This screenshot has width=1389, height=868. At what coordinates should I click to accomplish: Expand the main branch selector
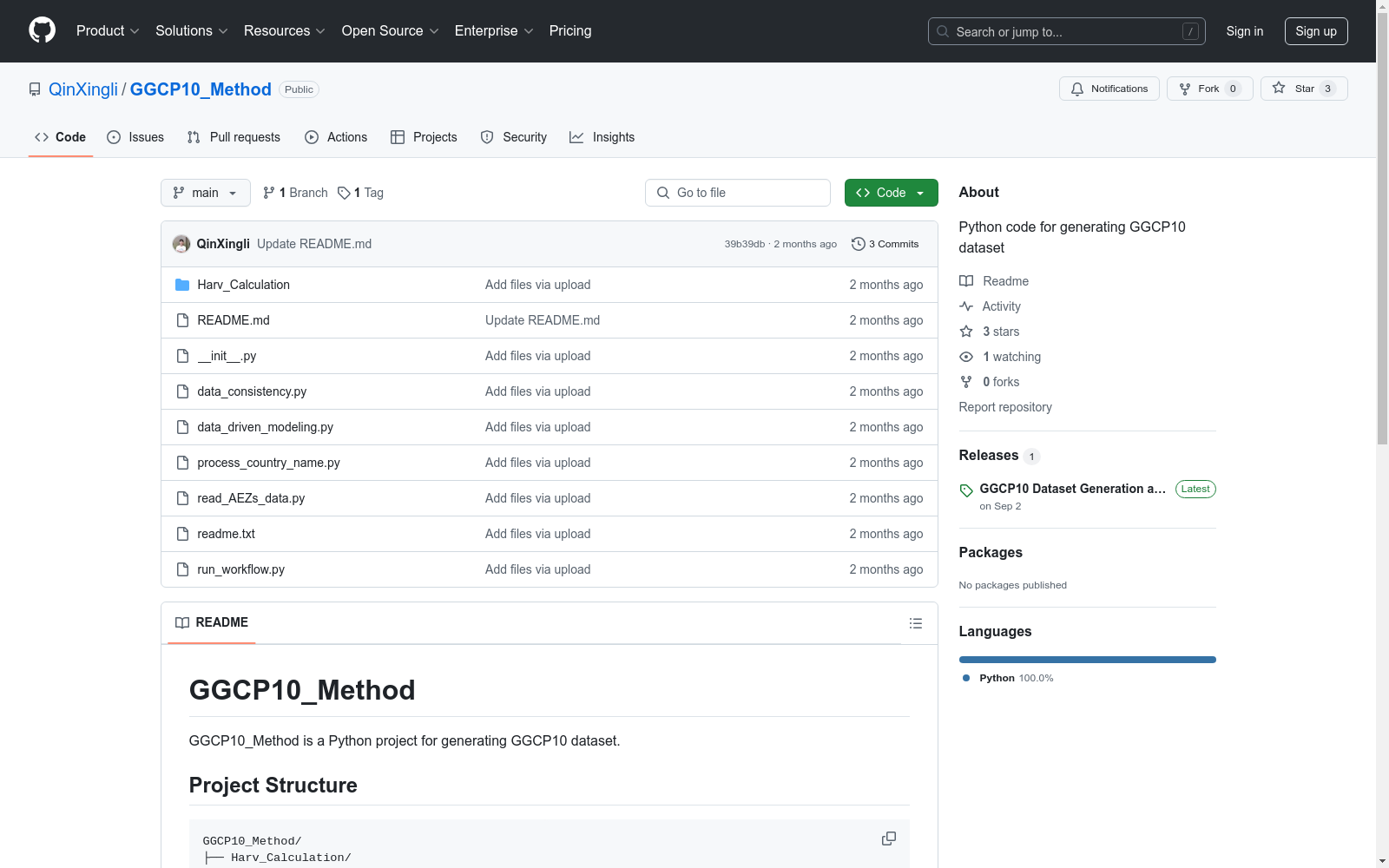click(205, 193)
